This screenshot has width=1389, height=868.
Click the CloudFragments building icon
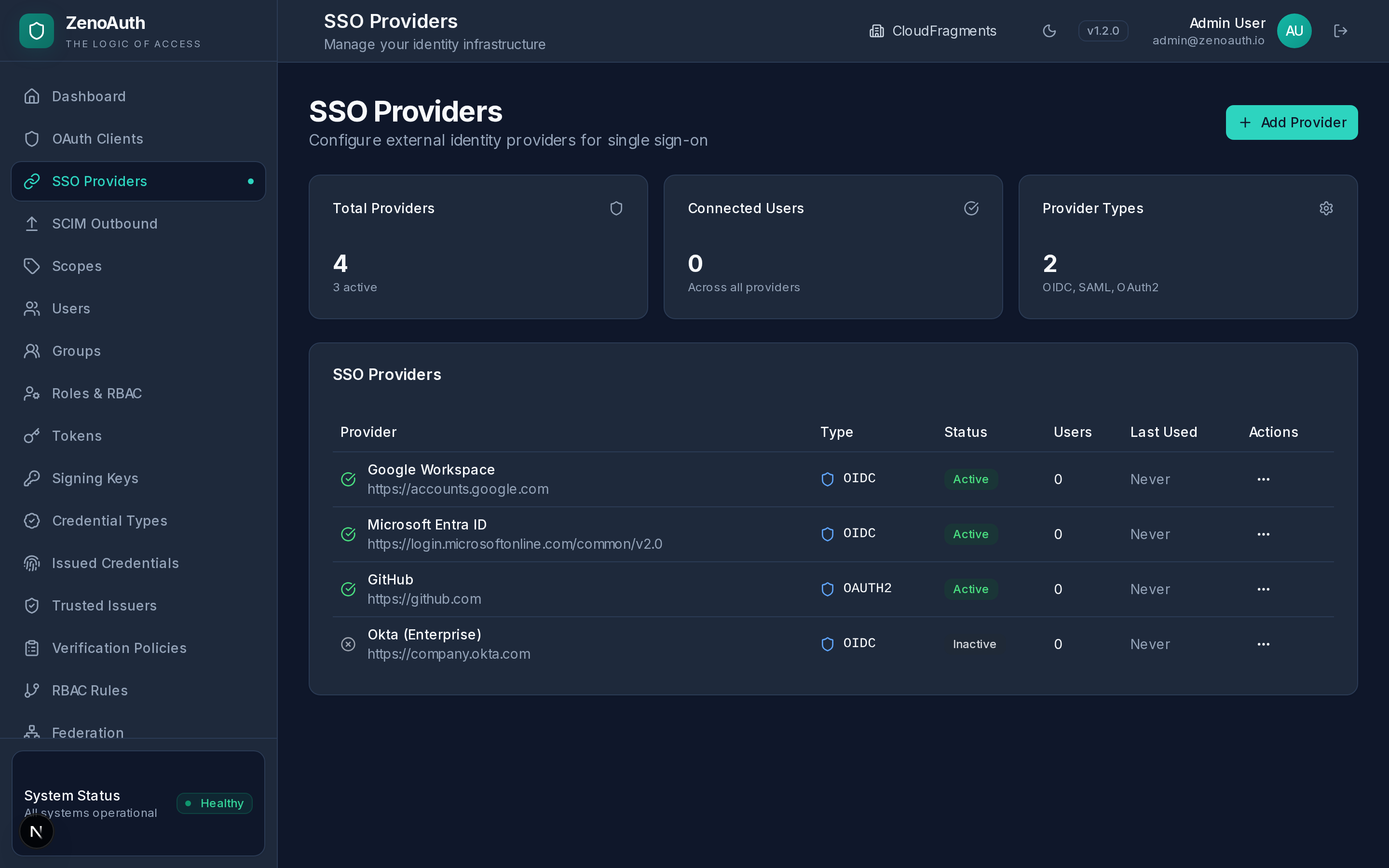[x=876, y=30]
